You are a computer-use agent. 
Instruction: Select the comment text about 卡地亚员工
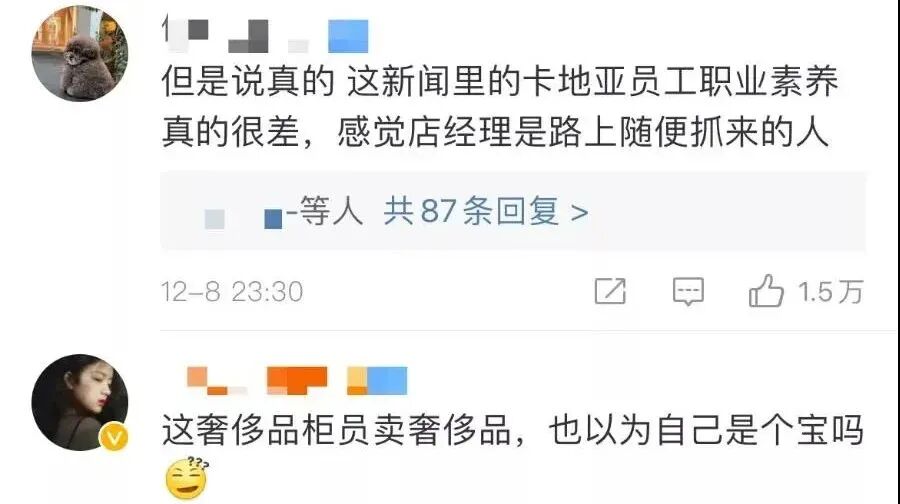(500, 106)
